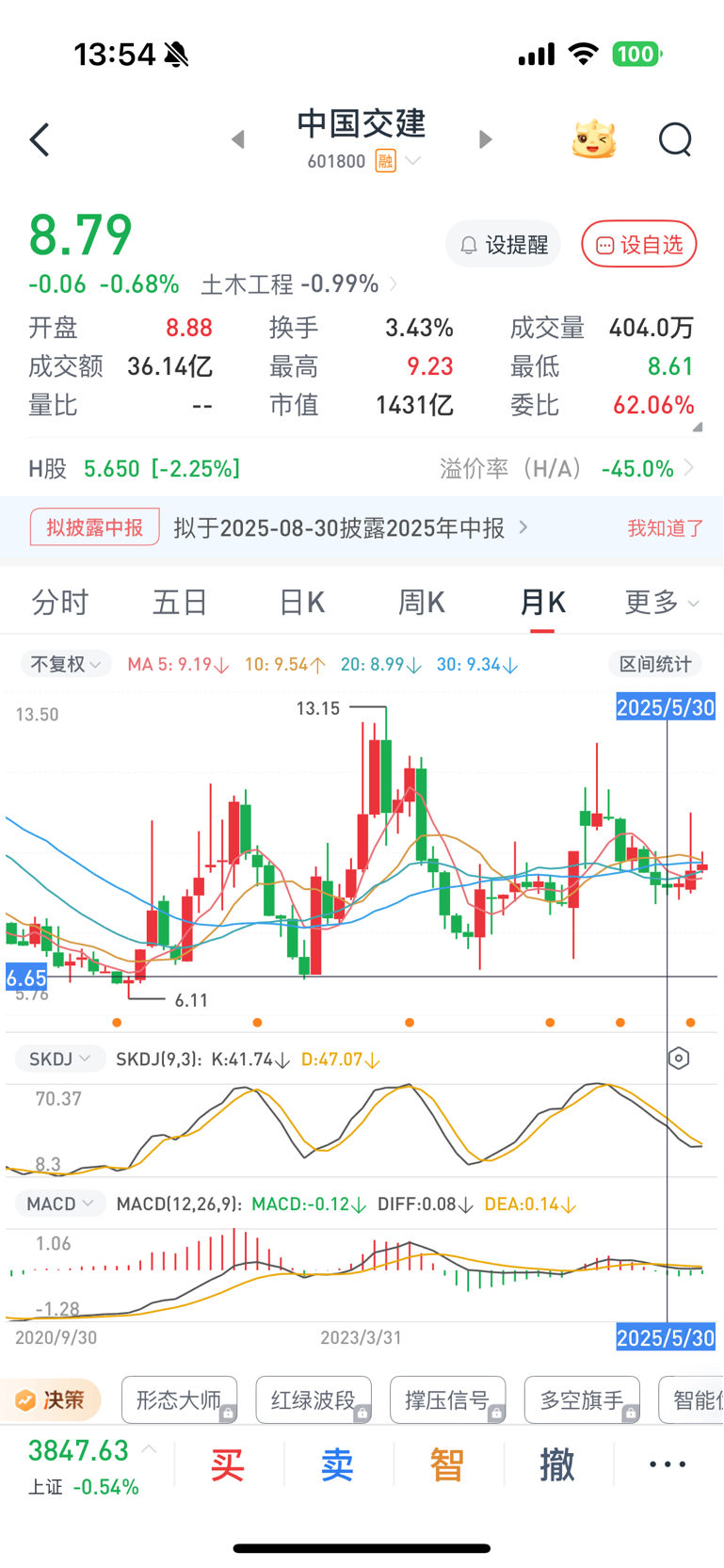
Task: Open 多空旗手 locked tool
Action: coord(582,1400)
